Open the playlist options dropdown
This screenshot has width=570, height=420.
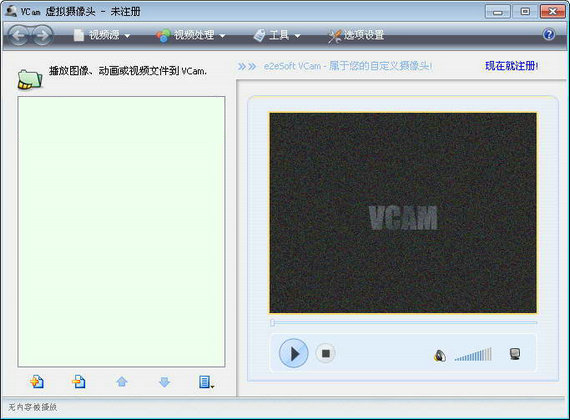[x=206, y=382]
